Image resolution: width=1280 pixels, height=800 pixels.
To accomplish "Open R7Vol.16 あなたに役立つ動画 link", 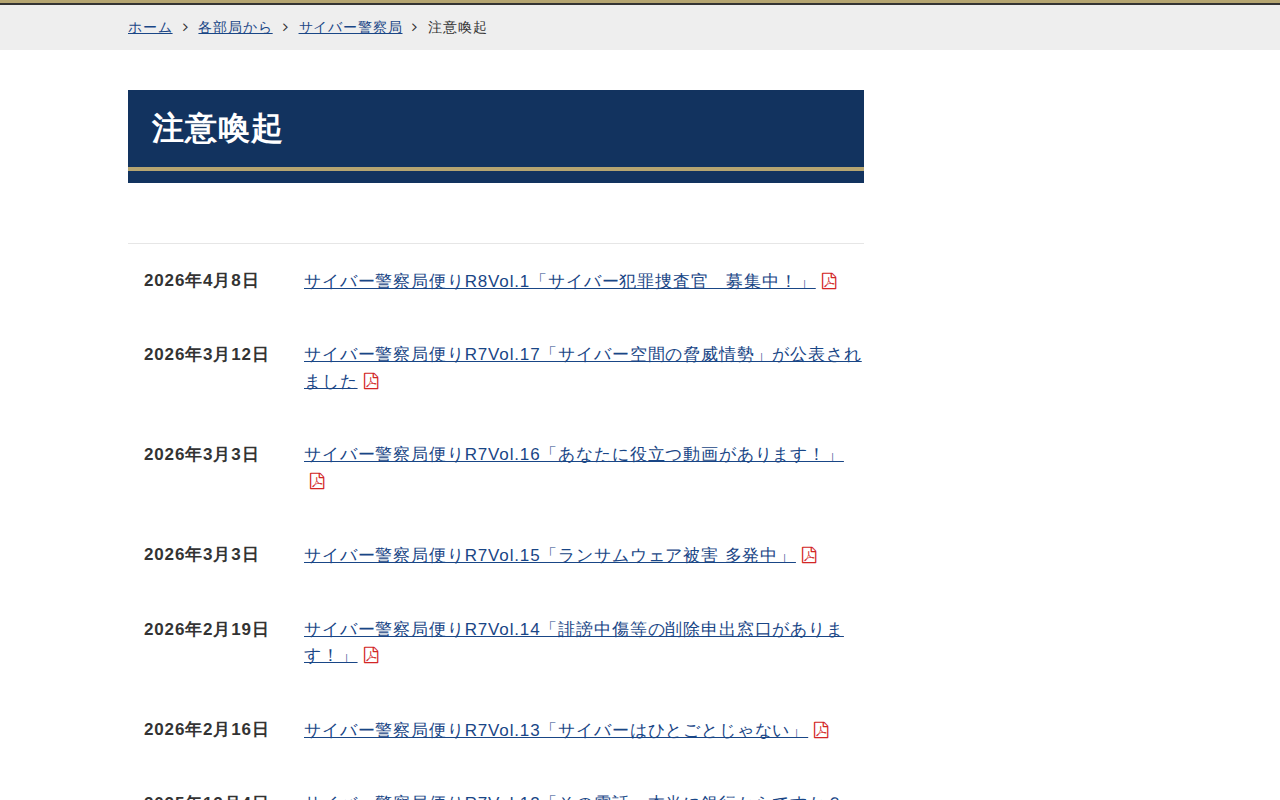I will (573, 455).
